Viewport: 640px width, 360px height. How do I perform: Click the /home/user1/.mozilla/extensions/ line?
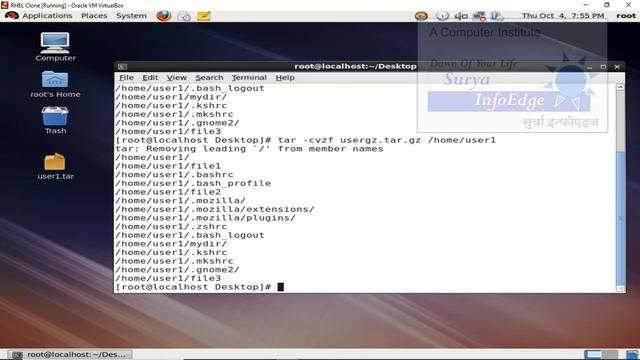[215, 209]
